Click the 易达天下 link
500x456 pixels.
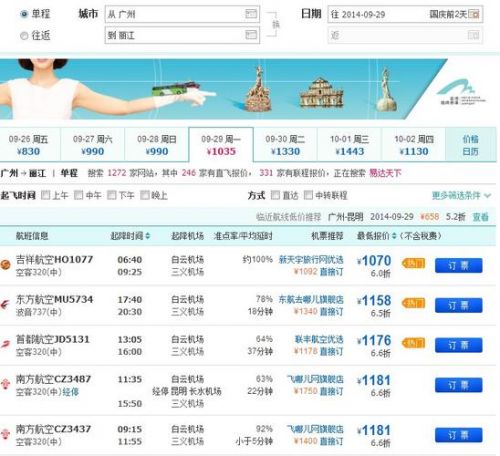point(385,173)
